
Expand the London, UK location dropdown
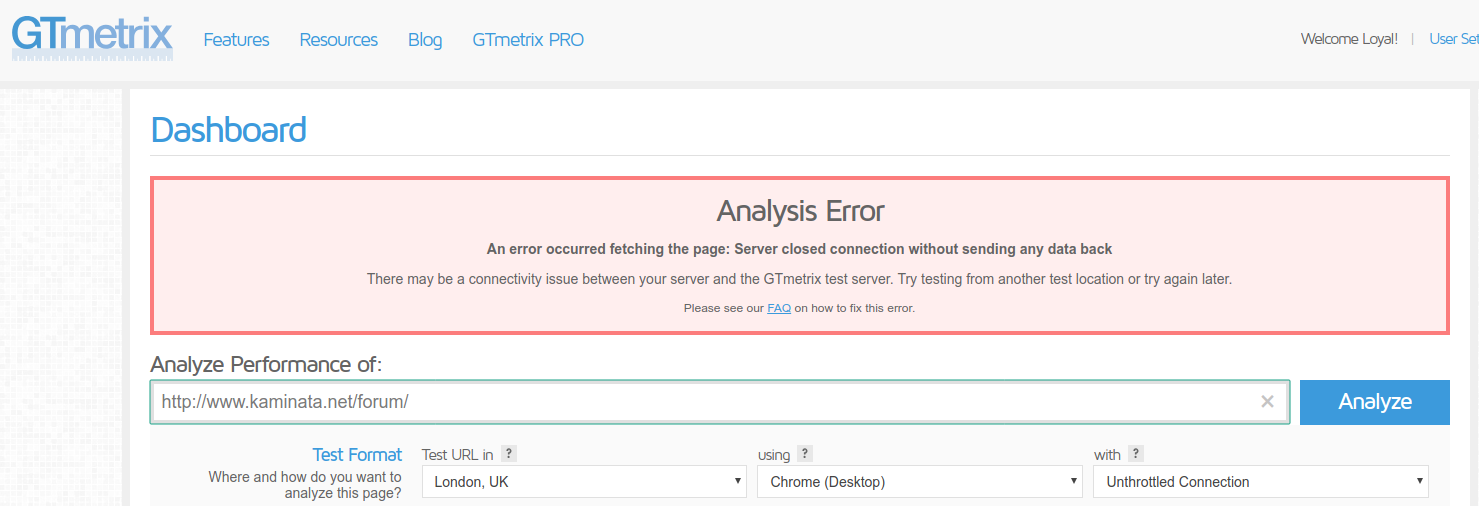(x=584, y=481)
